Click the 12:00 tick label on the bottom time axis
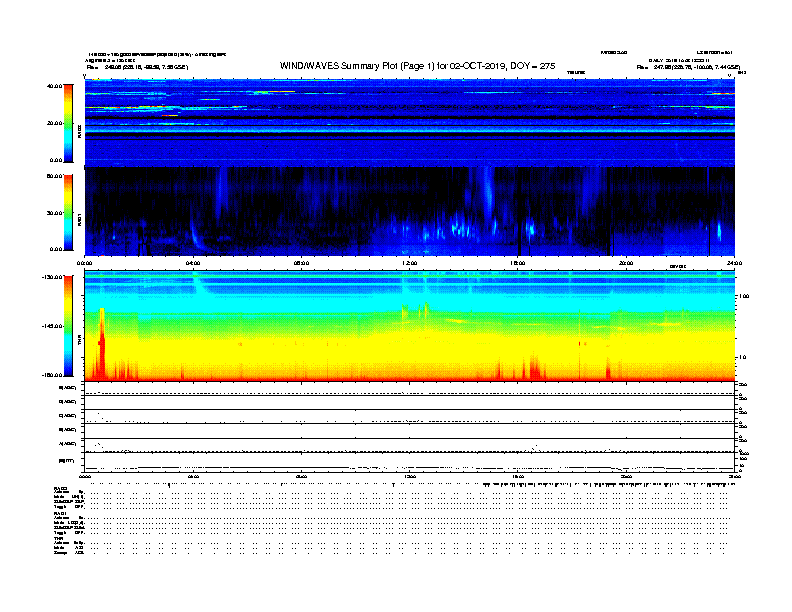 point(410,476)
